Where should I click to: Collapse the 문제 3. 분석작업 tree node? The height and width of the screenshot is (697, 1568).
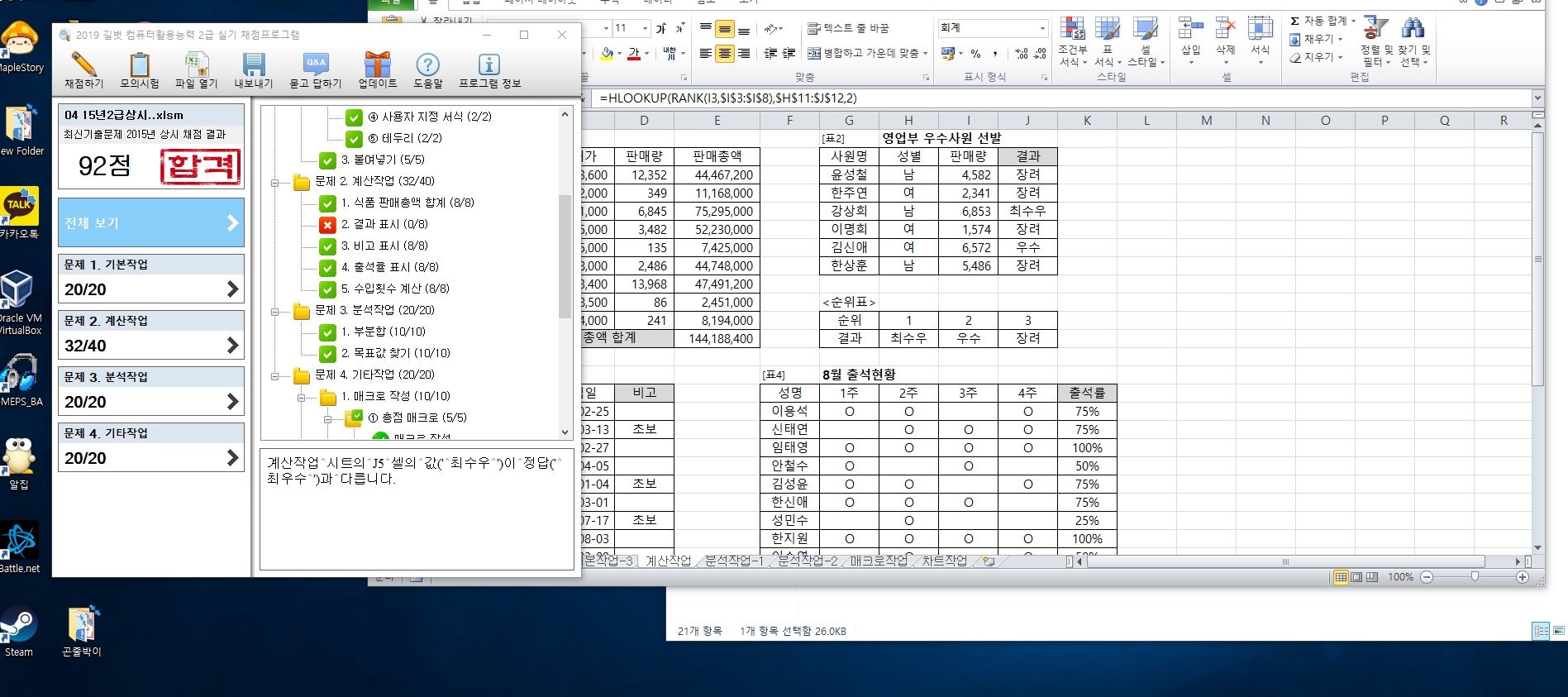pos(274,311)
